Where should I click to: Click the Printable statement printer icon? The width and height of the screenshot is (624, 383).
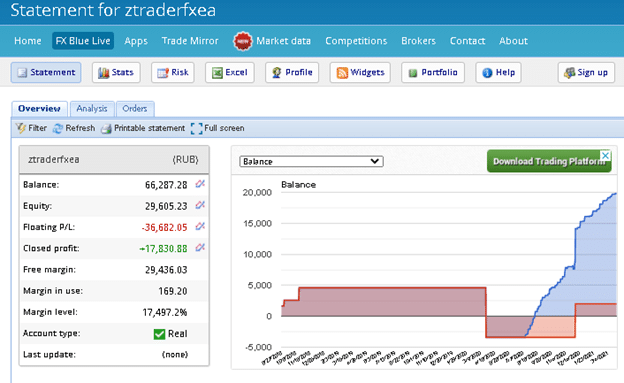tap(106, 129)
